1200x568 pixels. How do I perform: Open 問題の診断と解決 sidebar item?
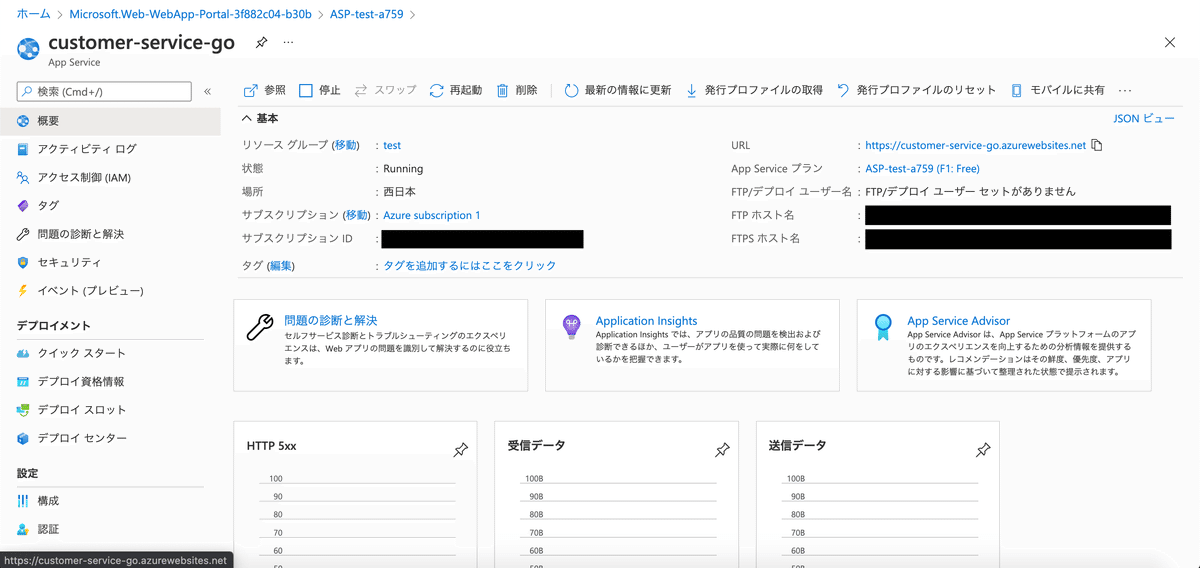point(110,234)
